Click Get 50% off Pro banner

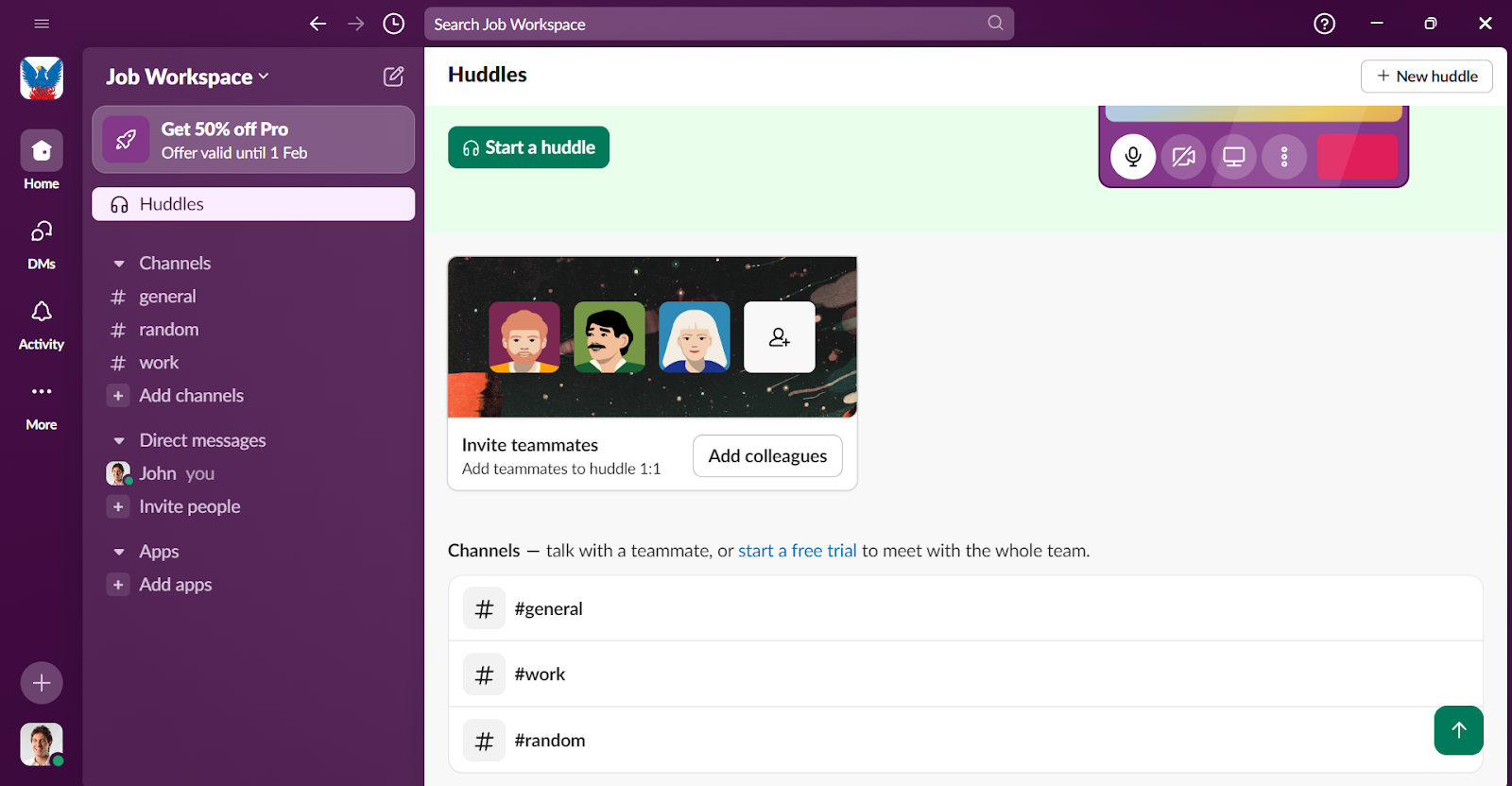point(253,140)
